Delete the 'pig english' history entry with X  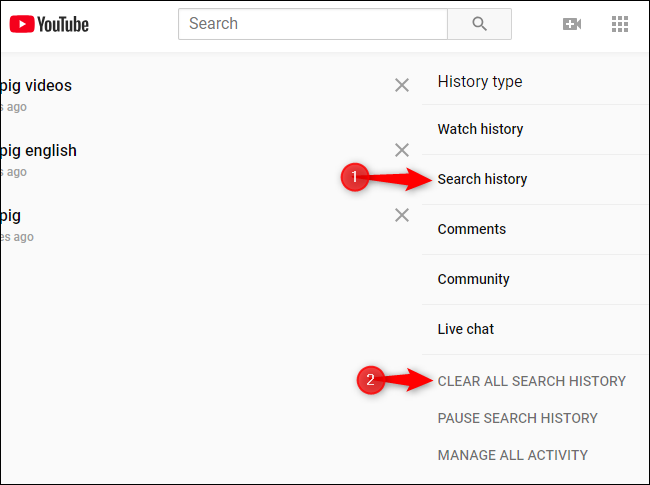402,150
